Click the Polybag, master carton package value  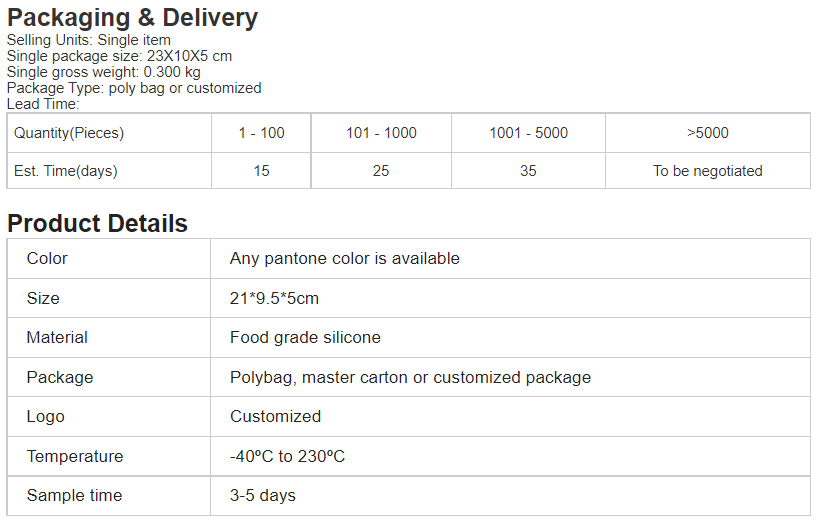point(410,377)
